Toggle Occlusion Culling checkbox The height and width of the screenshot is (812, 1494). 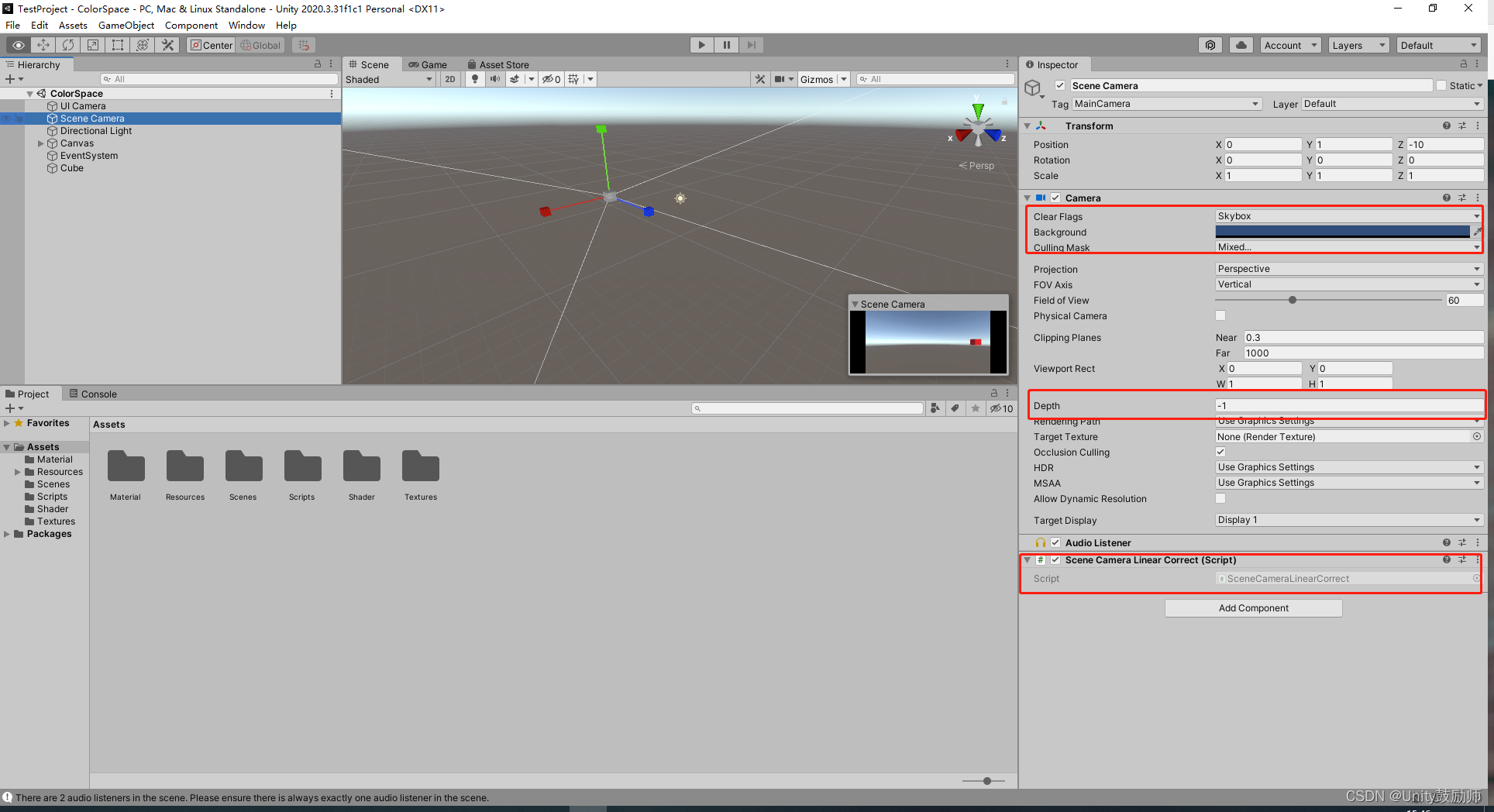point(1220,452)
